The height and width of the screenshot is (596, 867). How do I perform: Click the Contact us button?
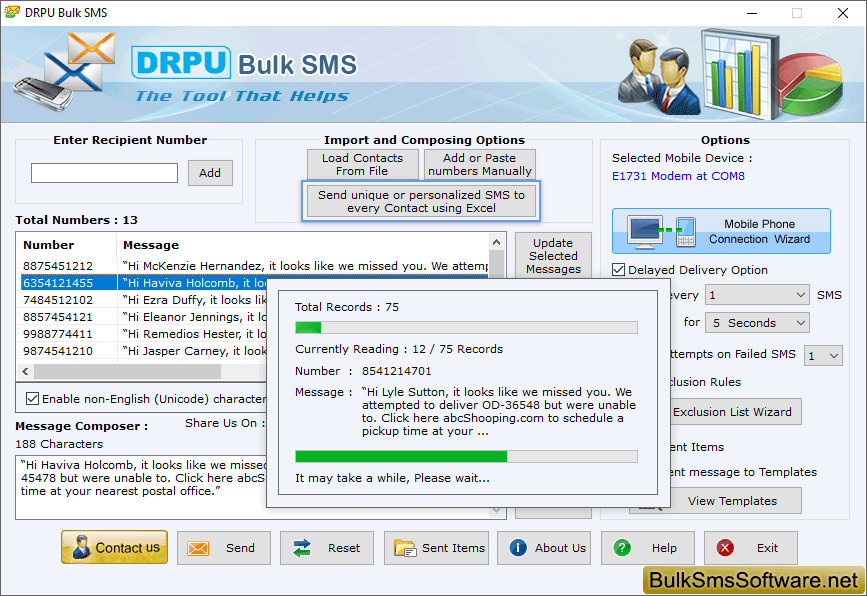click(114, 547)
